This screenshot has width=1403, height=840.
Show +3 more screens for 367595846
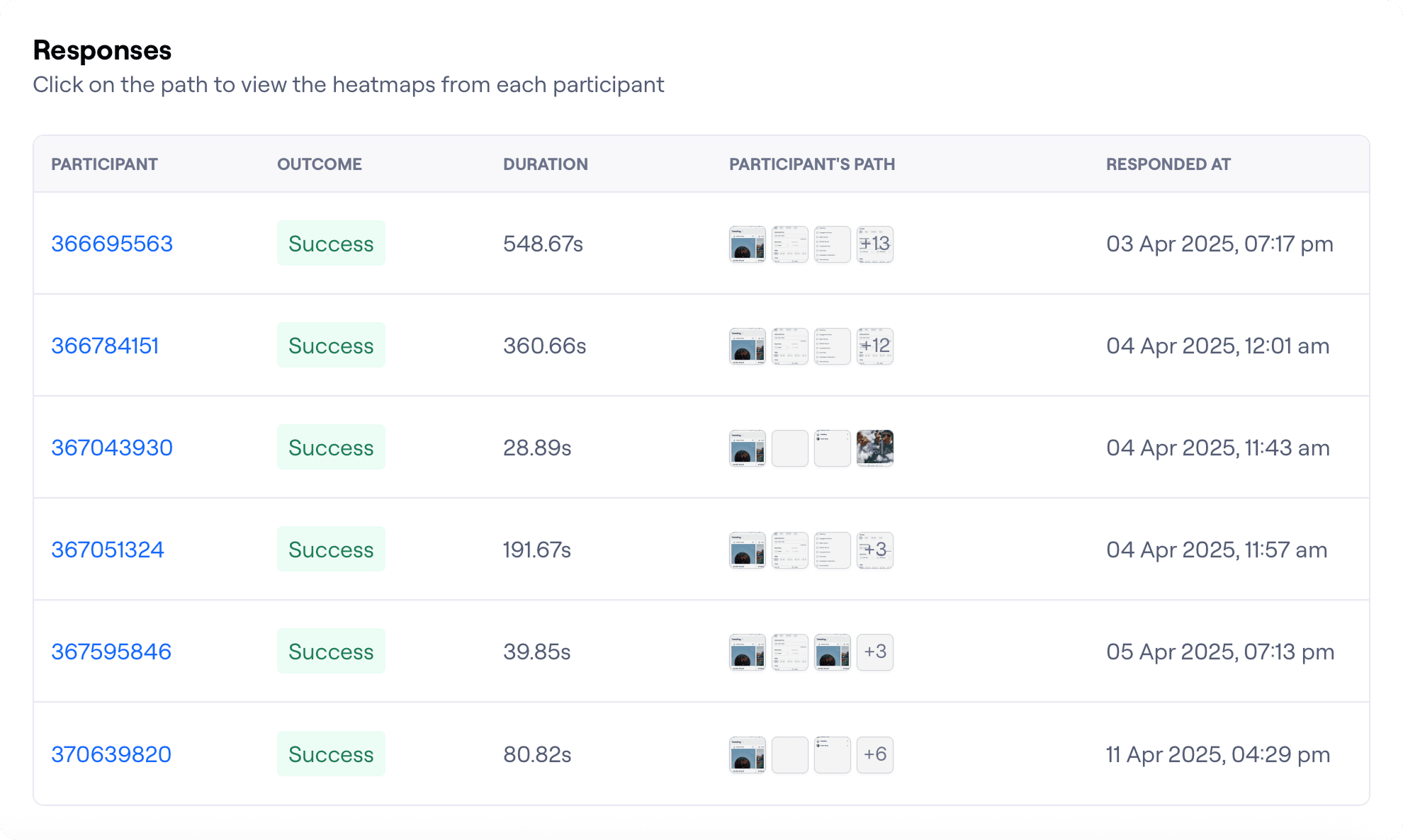click(875, 652)
